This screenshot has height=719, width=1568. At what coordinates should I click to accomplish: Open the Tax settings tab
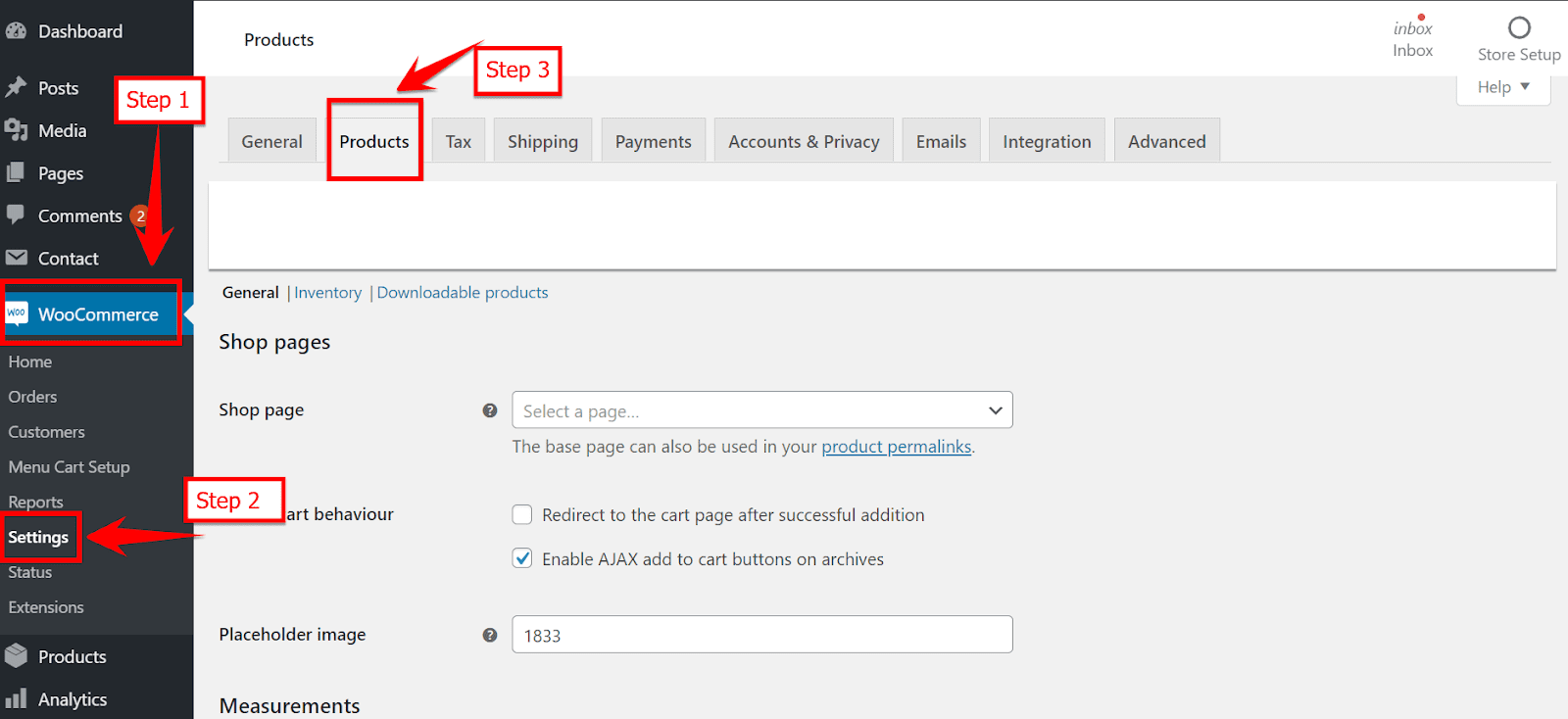pyautogui.click(x=458, y=141)
